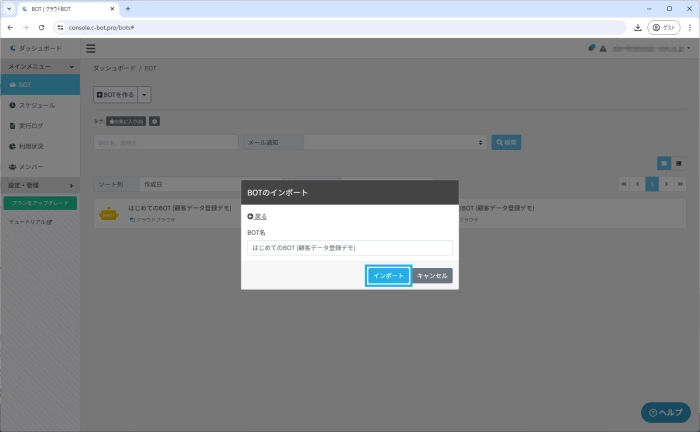This screenshot has width=700, height=432.
Task: Open 実行ログ from the sidebar
Action: (x=32, y=126)
